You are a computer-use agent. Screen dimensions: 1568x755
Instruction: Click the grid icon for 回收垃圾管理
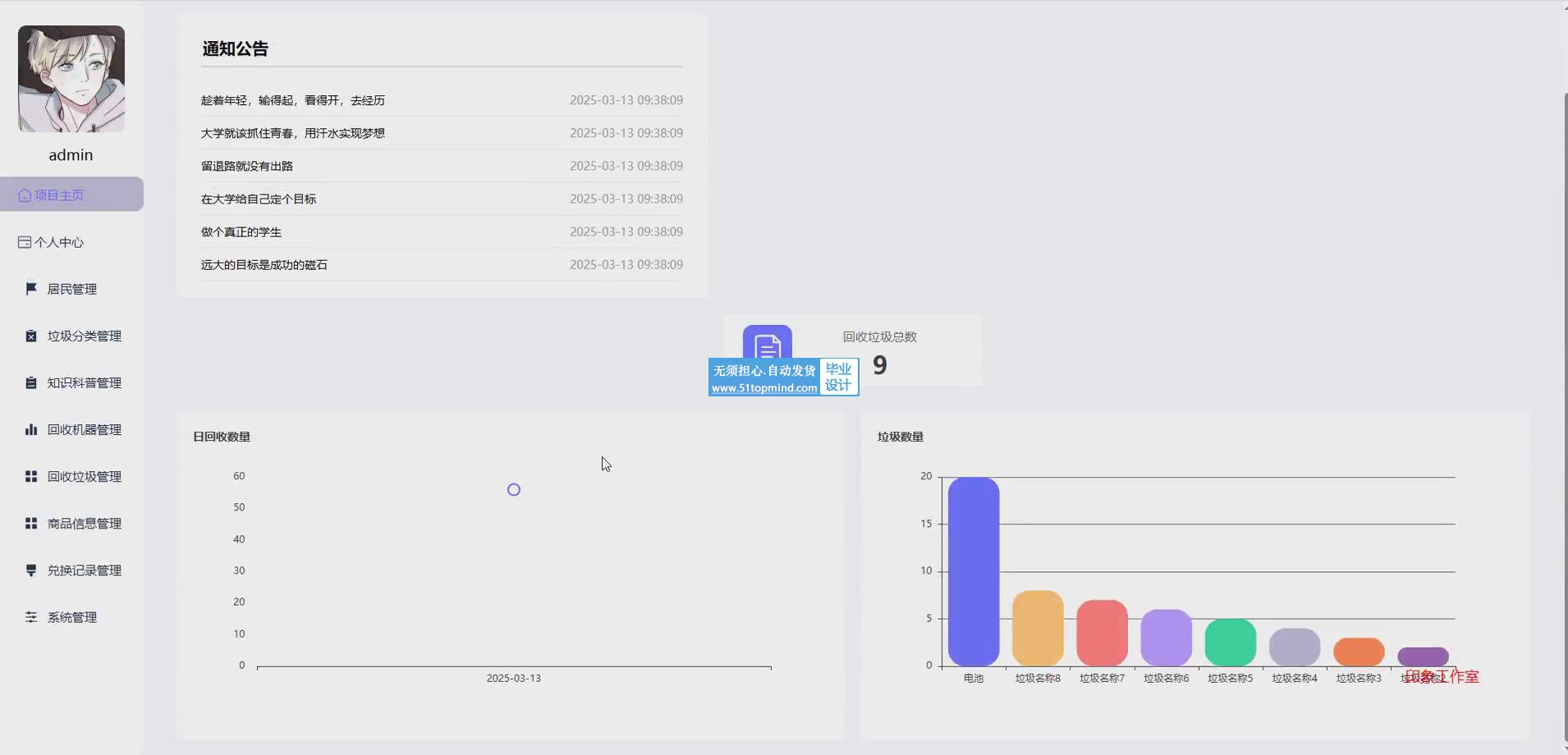point(31,476)
